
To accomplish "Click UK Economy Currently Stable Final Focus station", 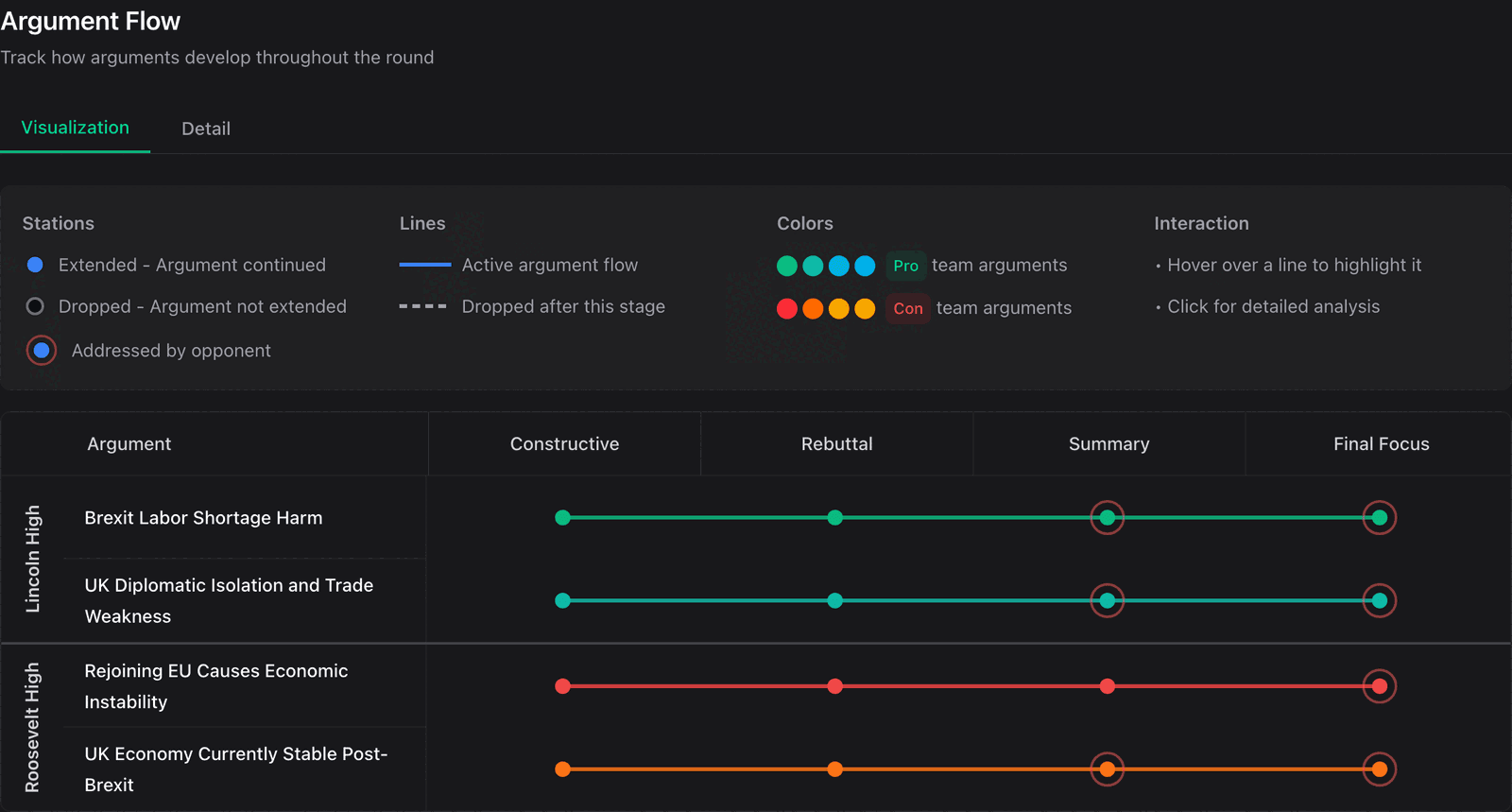I will (1379, 769).
